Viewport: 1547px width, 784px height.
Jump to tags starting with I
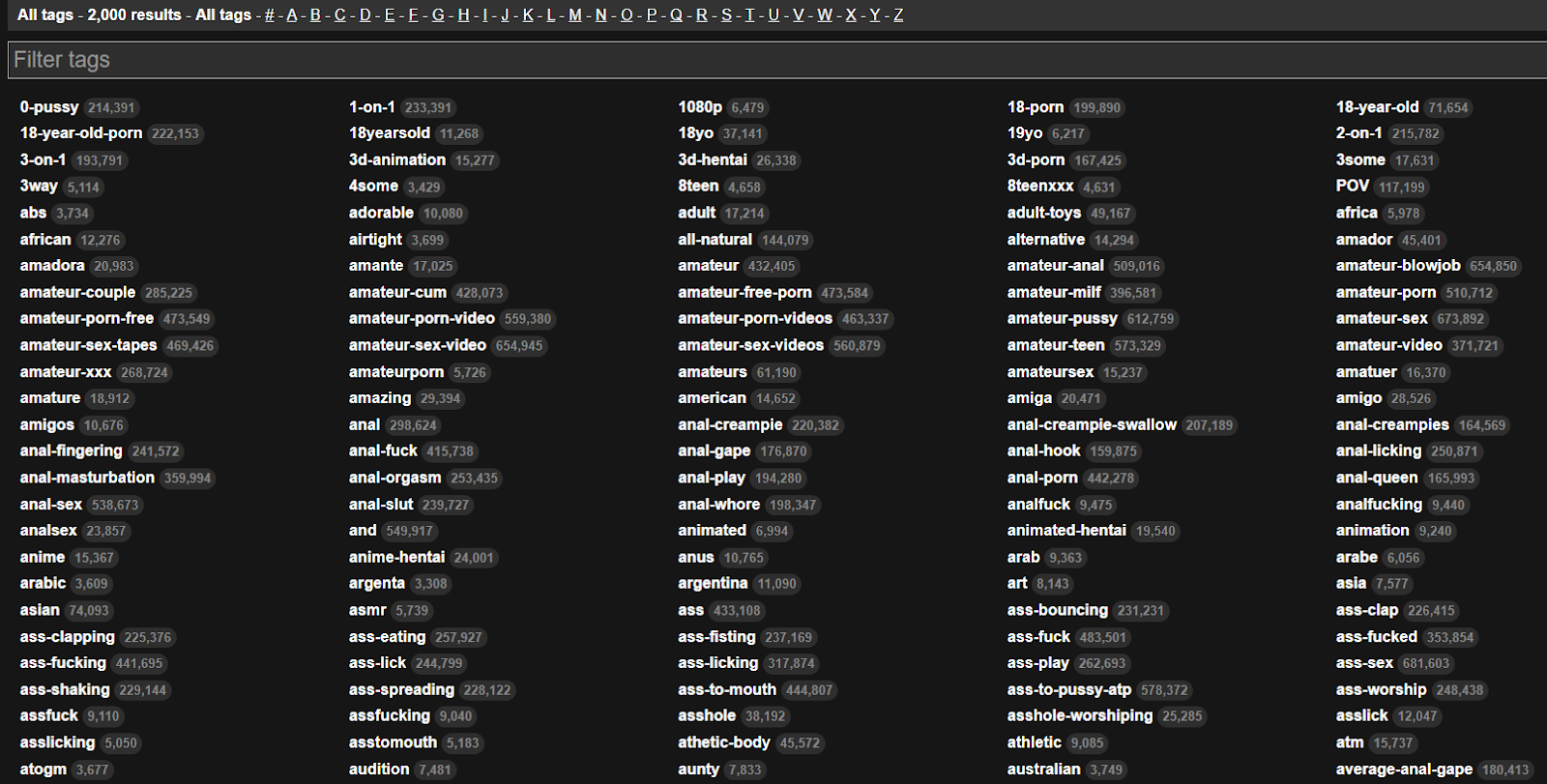(x=485, y=15)
